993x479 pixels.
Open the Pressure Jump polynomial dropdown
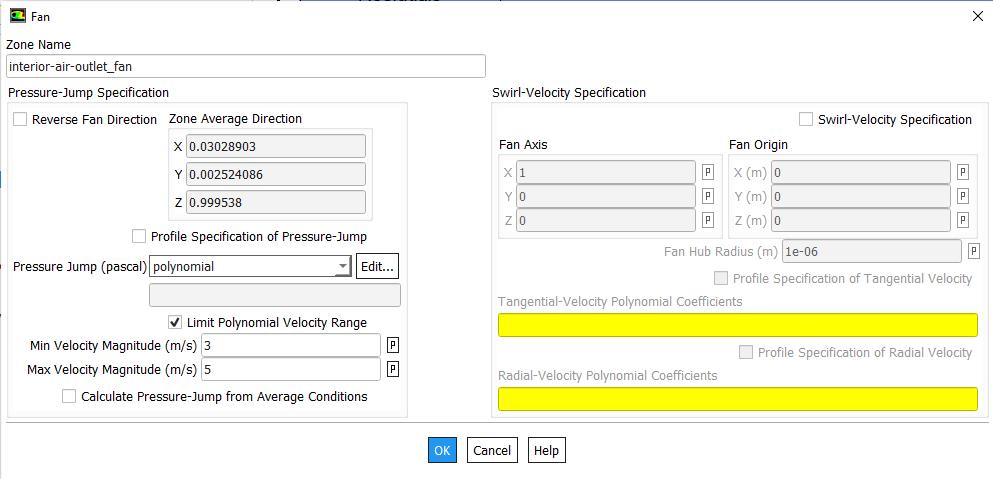tap(342, 266)
